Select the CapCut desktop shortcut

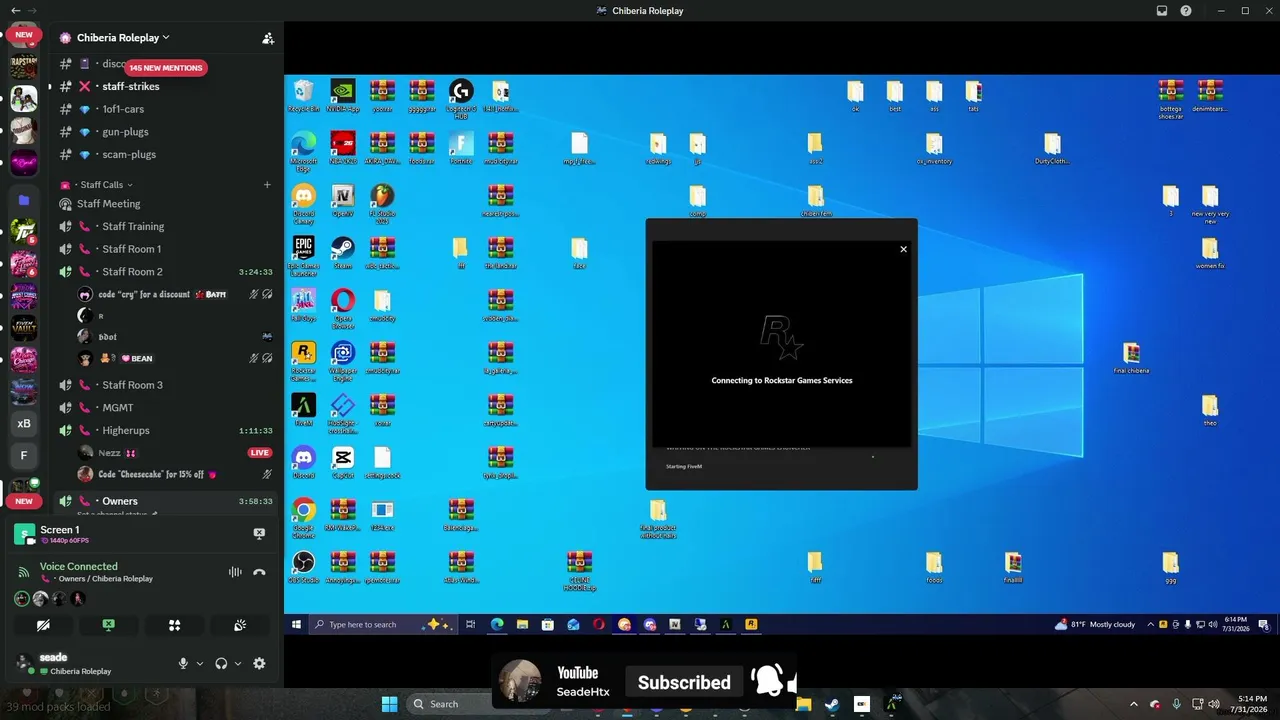point(342,462)
